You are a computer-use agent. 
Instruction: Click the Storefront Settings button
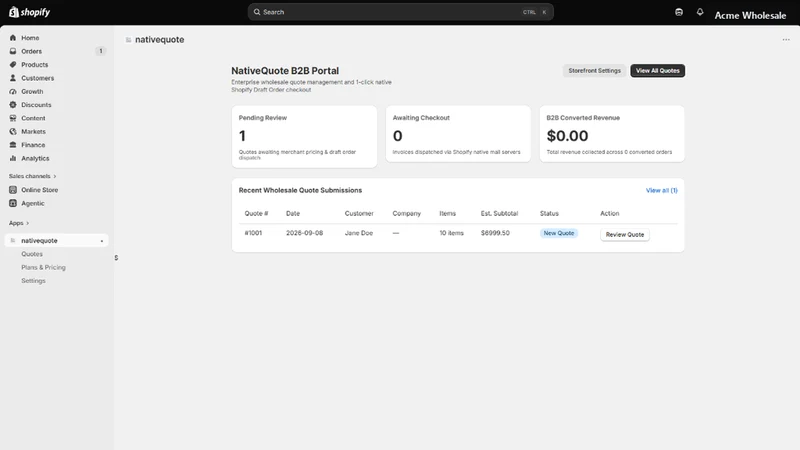coord(594,71)
